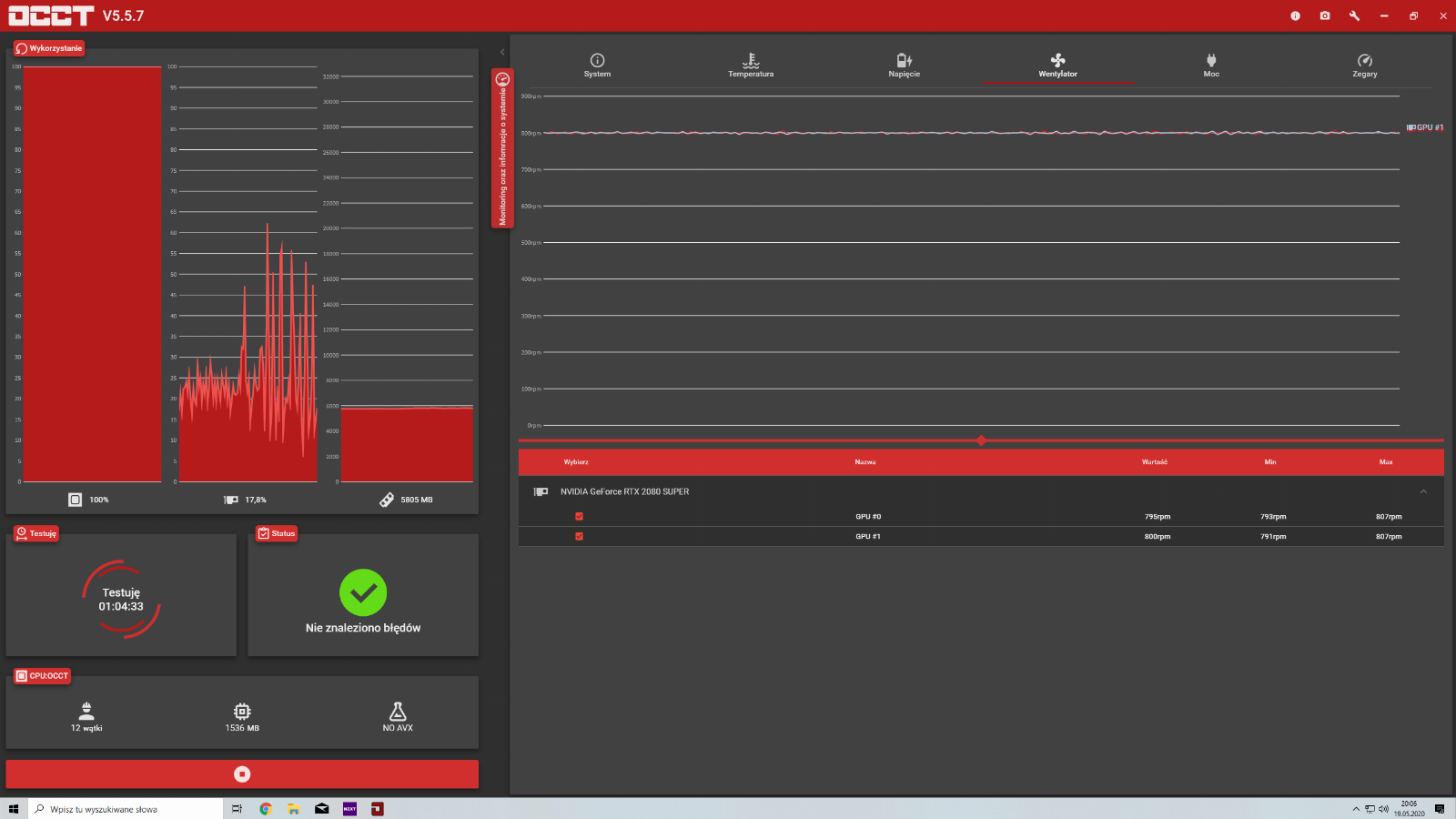The height and width of the screenshot is (819, 1456).
Task: Click the GPU #1 value 800rpm
Action: tap(1158, 536)
